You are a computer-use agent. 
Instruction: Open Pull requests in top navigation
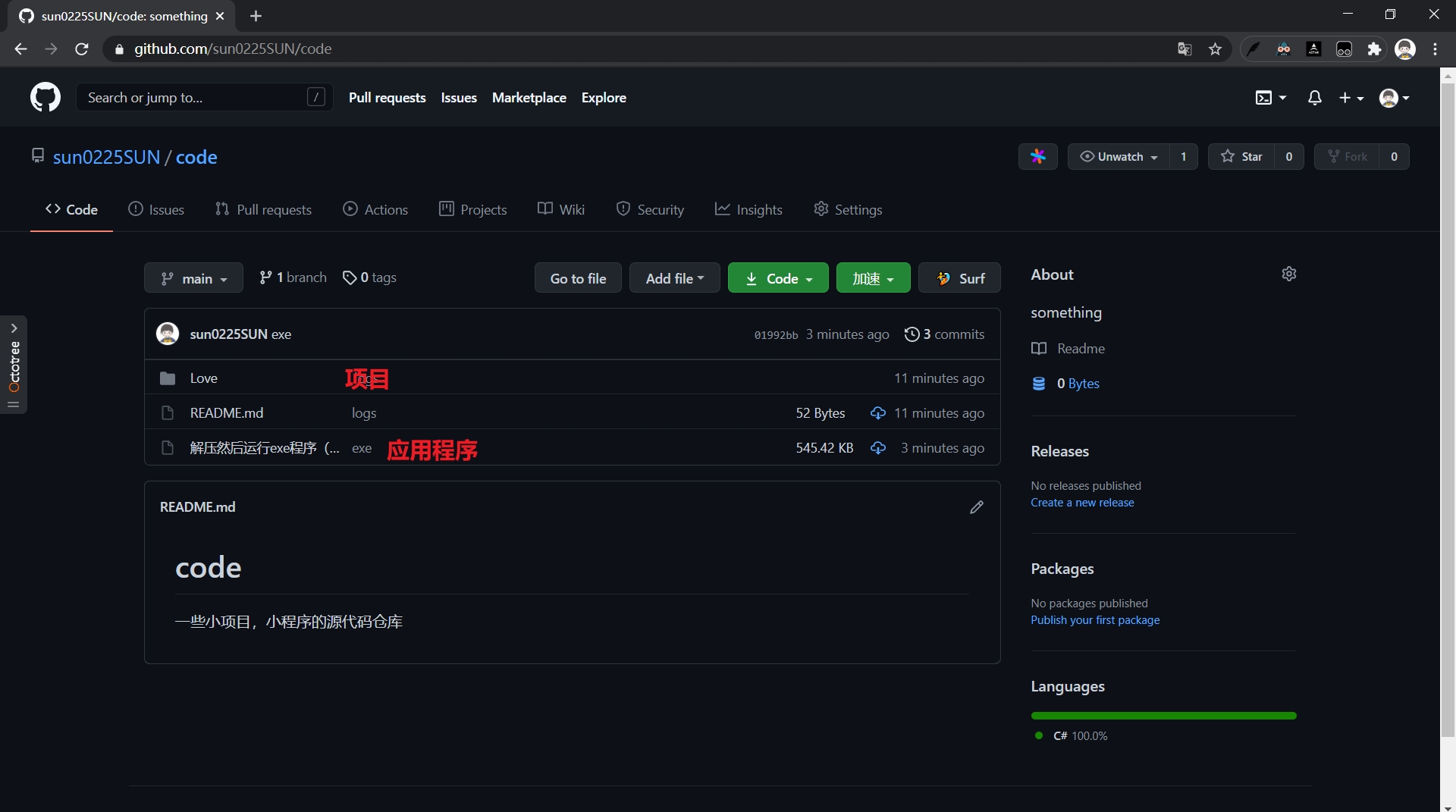[387, 98]
